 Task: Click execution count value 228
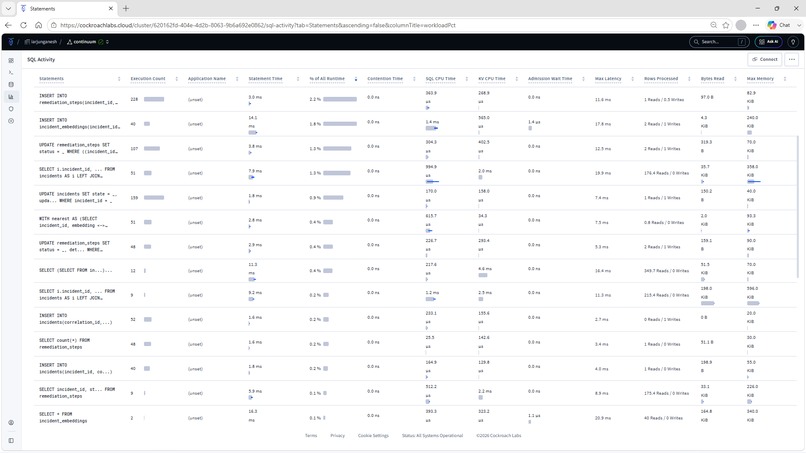tap(134, 99)
